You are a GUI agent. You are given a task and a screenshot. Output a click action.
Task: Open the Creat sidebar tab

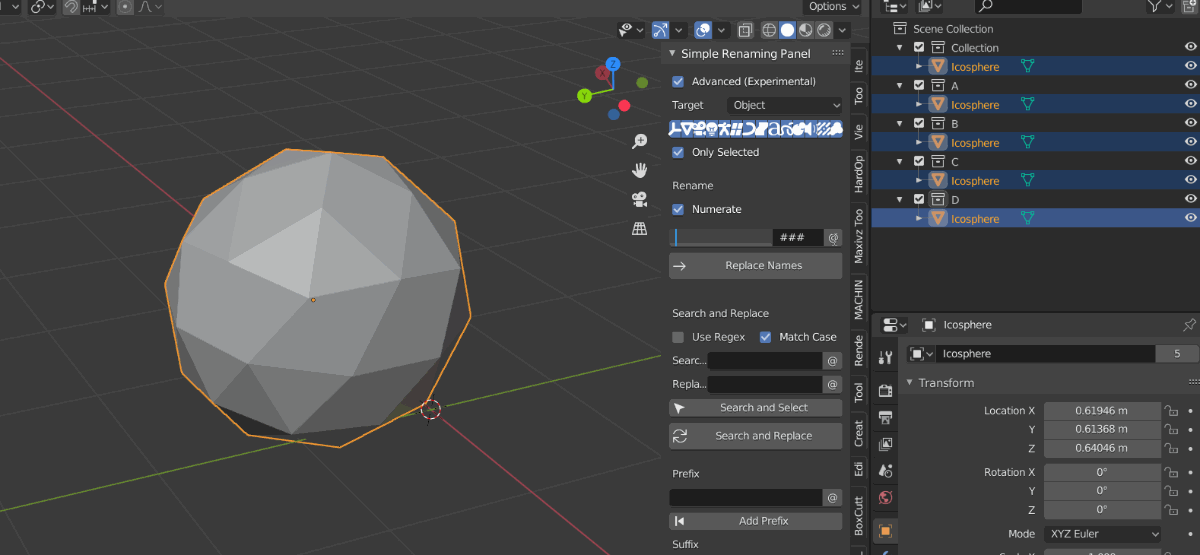tap(858, 433)
